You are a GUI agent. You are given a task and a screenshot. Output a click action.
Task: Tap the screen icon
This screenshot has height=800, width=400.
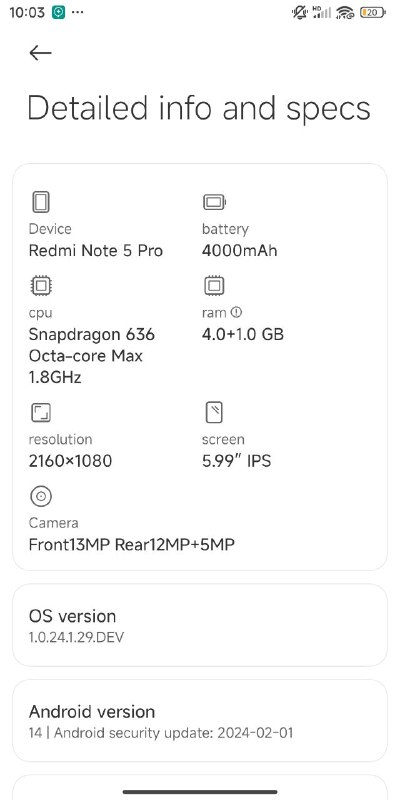(x=214, y=412)
